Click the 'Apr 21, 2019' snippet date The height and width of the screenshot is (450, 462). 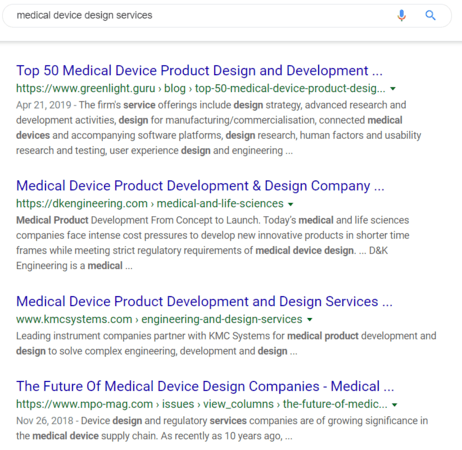(44, 105)
